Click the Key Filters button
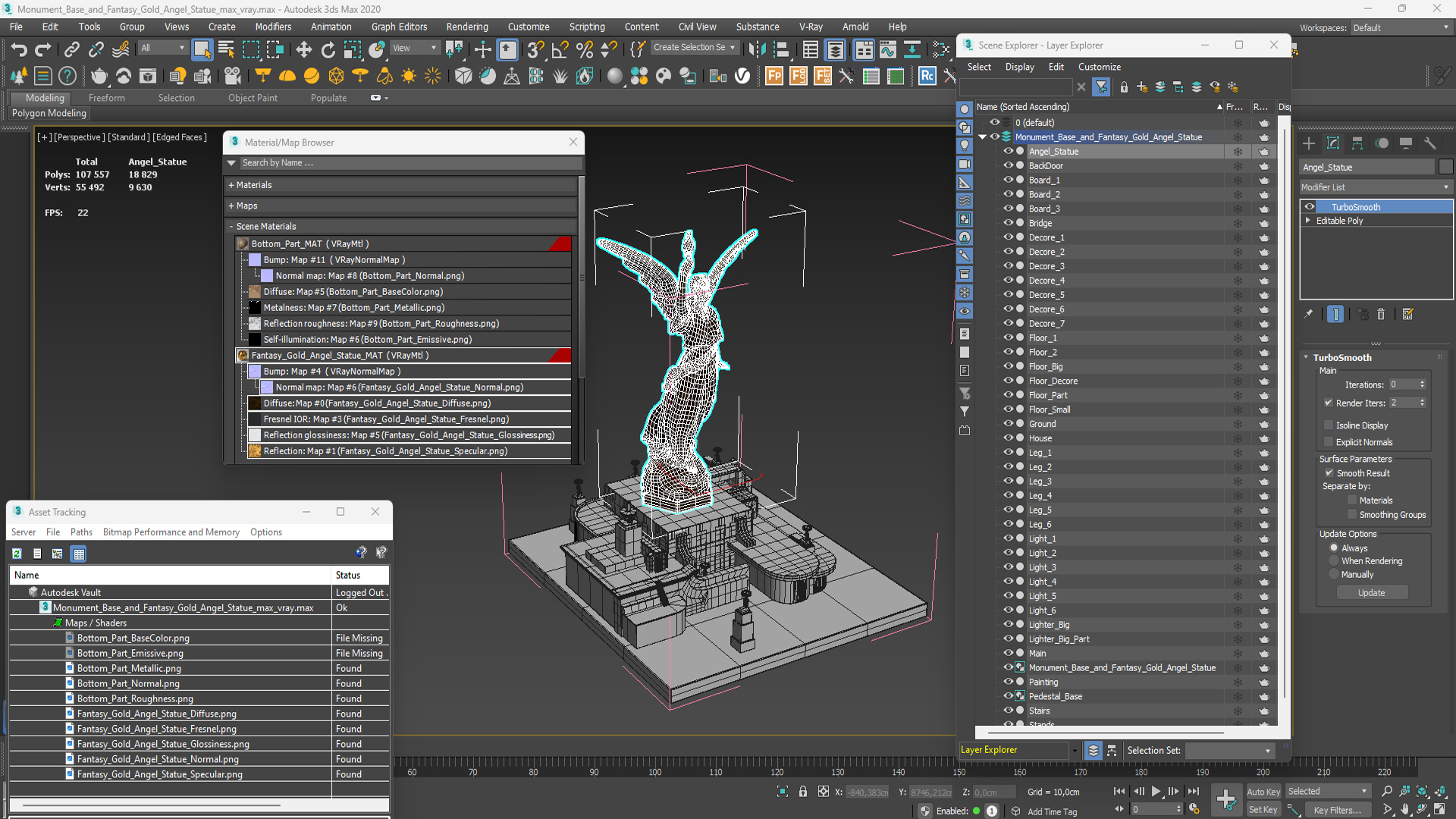Screen dimensions: 1456x819 1337,810
